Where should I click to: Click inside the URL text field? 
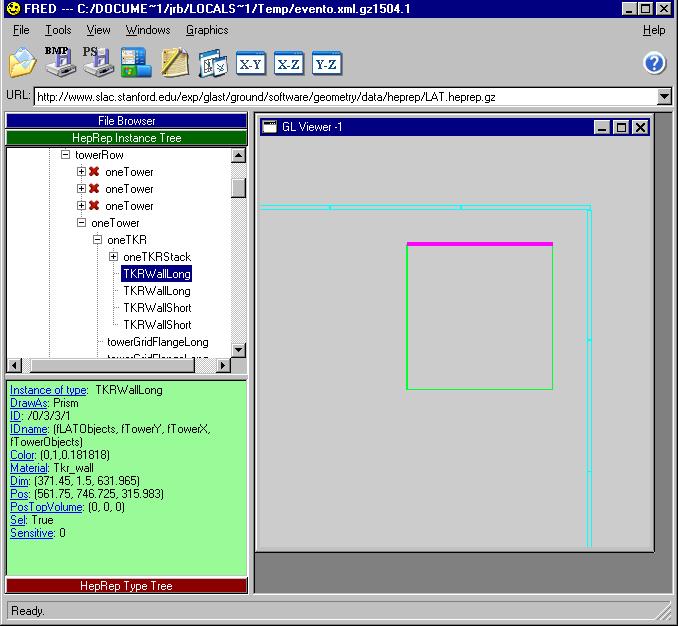(x=345, y=96)
